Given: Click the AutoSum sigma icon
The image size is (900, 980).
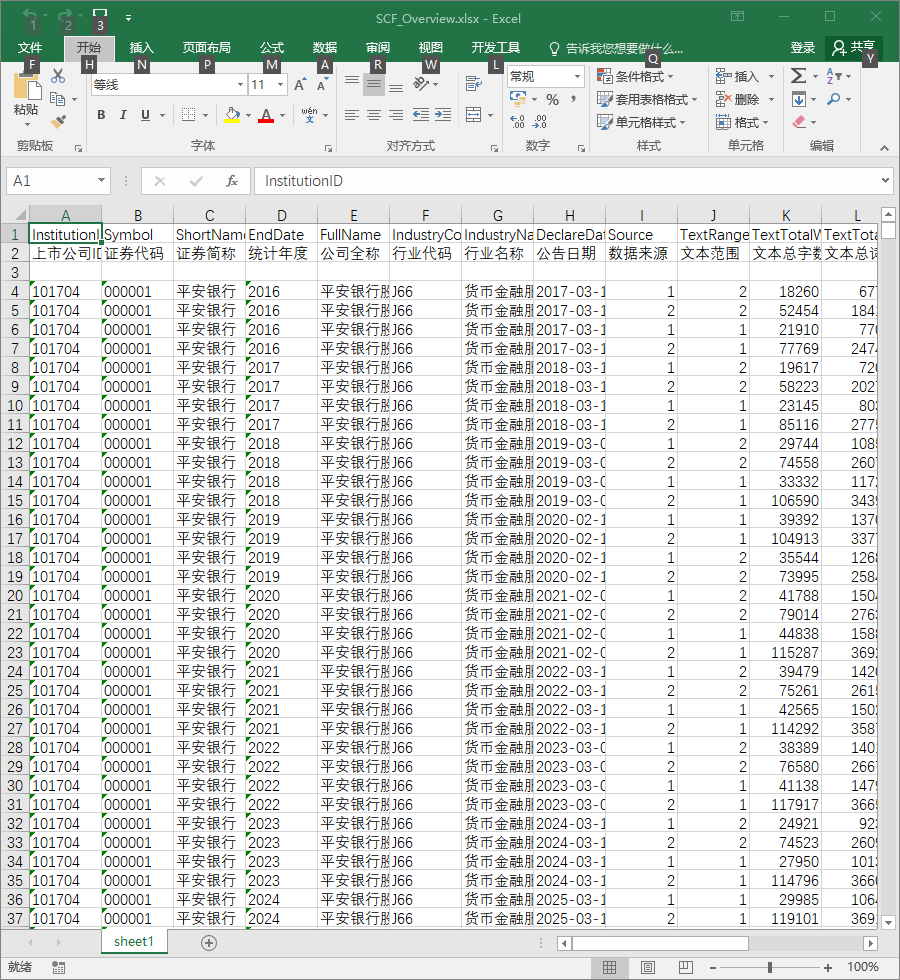Looking at the screenshot, I should coord(798,76).
